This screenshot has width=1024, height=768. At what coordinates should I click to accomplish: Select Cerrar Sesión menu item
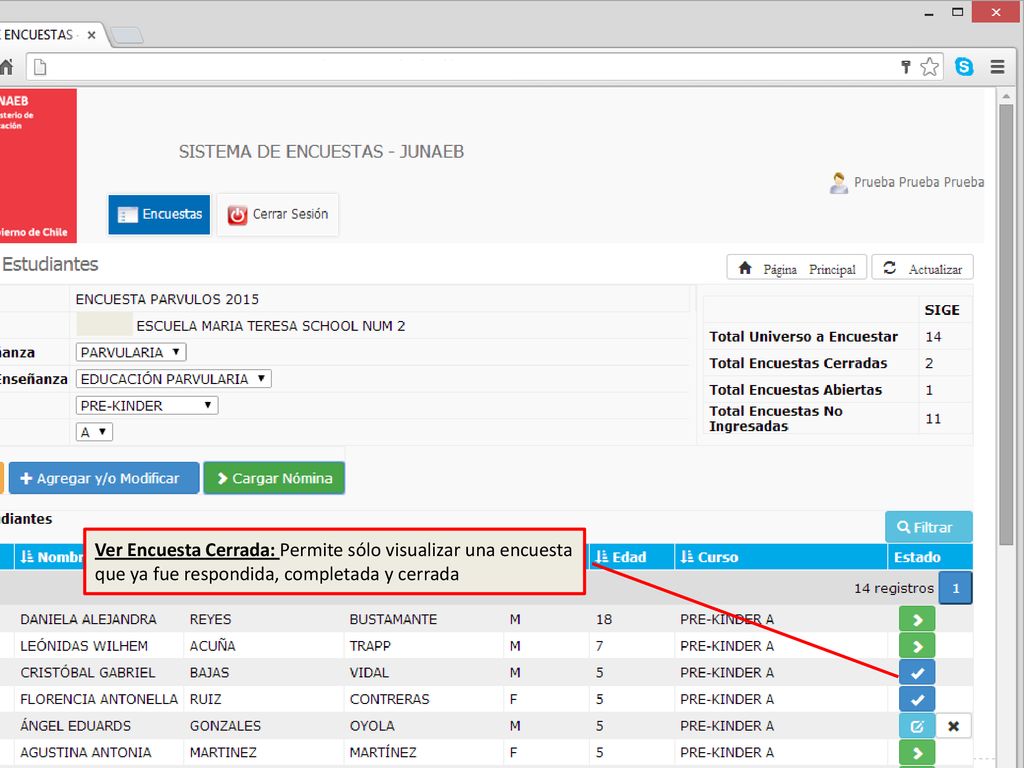pyautogui.click(x=278, y=214)
